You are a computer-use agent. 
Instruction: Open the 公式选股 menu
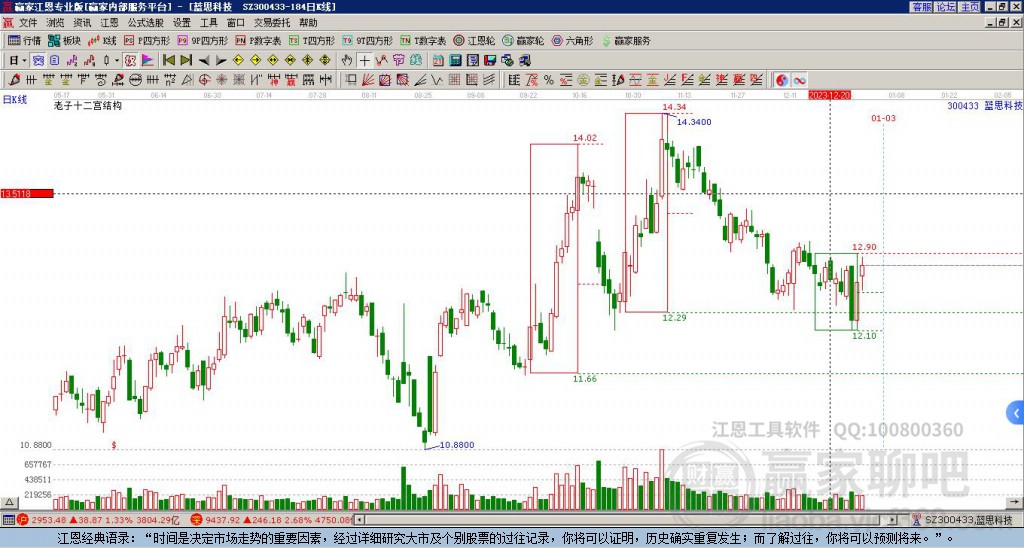tap(146, 23)
